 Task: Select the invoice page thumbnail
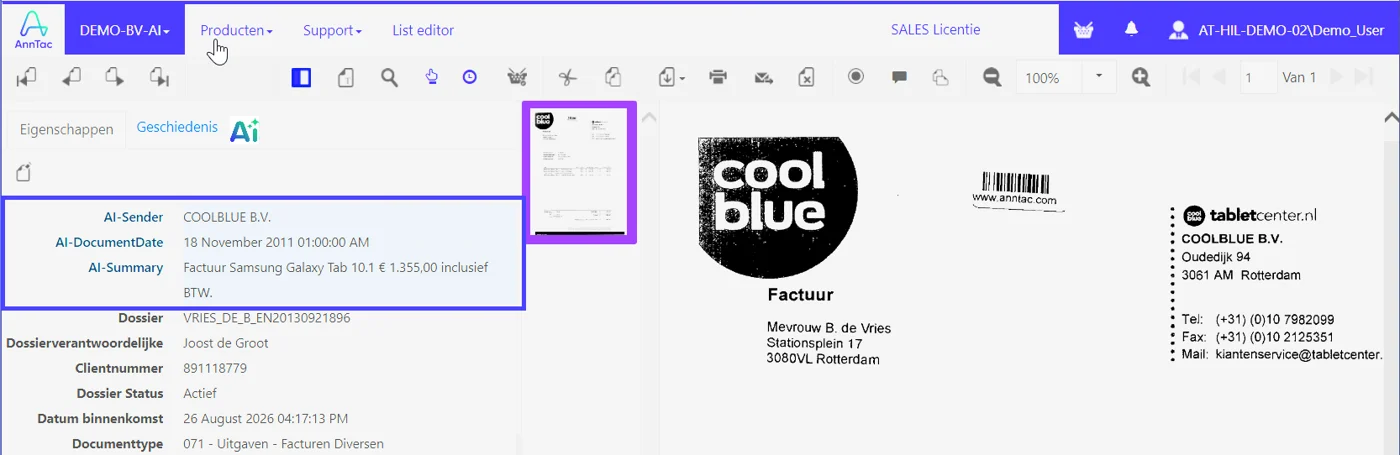point(580,171)
